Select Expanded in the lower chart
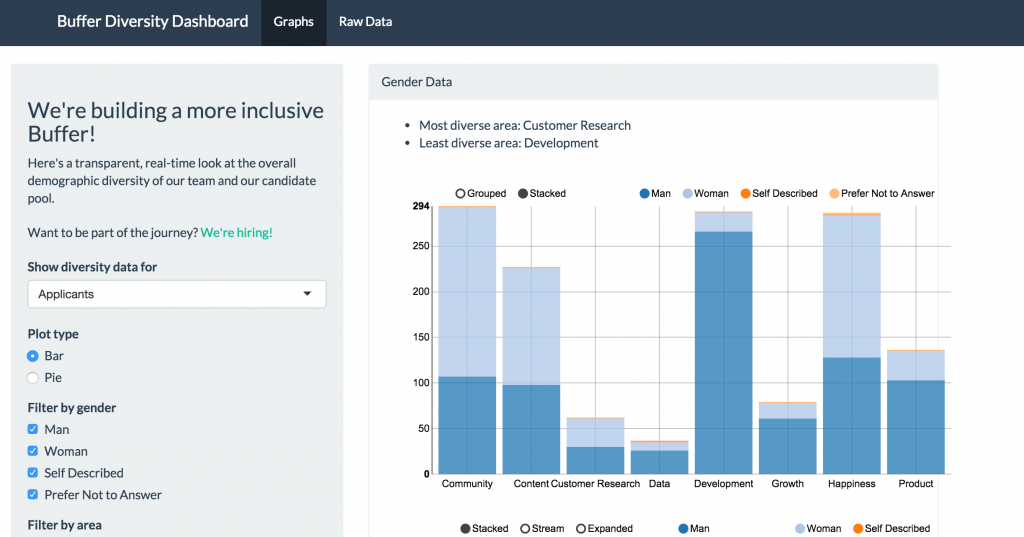This screenshot has width=1024, height=537. 604,529
